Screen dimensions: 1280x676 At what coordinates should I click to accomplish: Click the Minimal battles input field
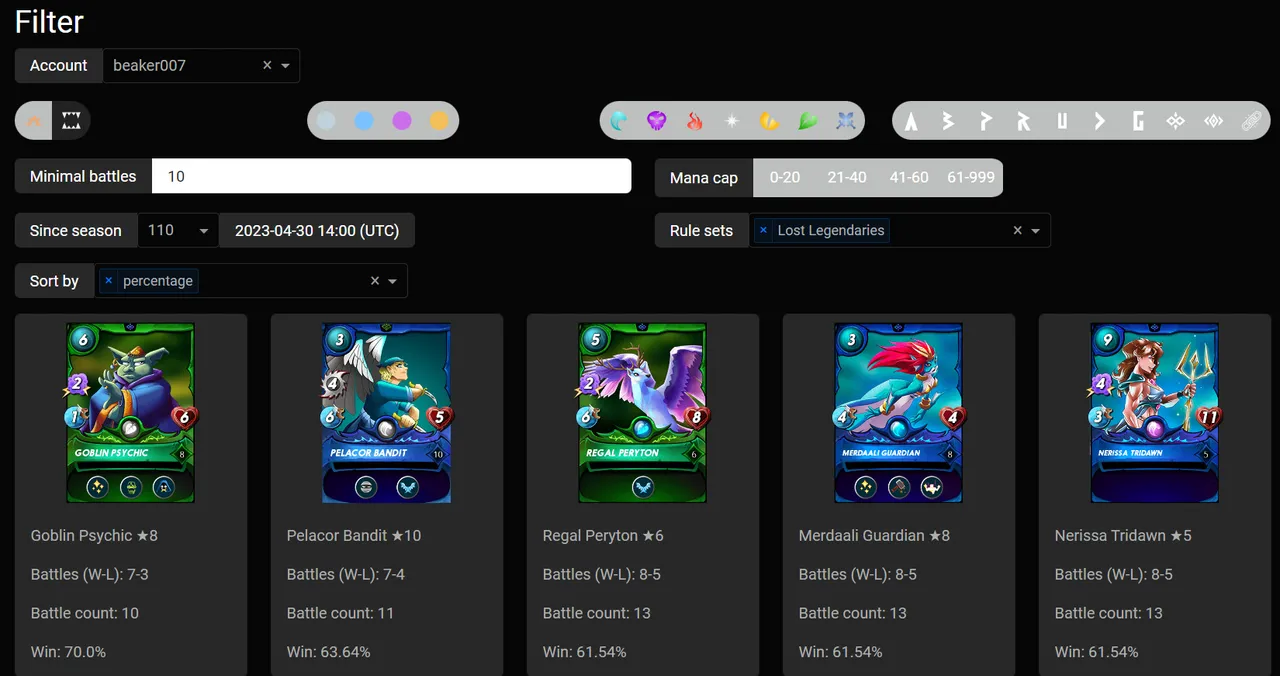(x=391, y=176)
